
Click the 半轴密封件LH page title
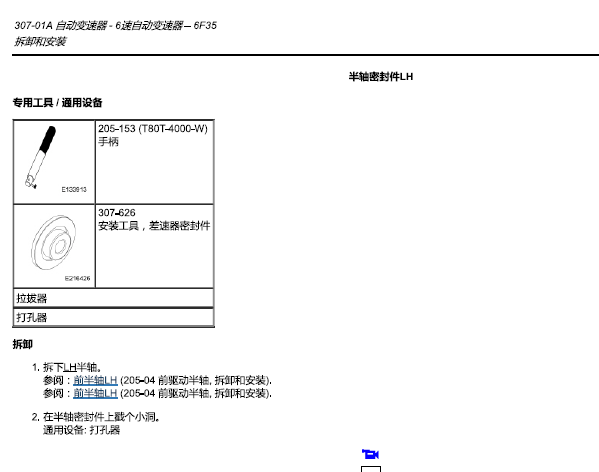381,77
